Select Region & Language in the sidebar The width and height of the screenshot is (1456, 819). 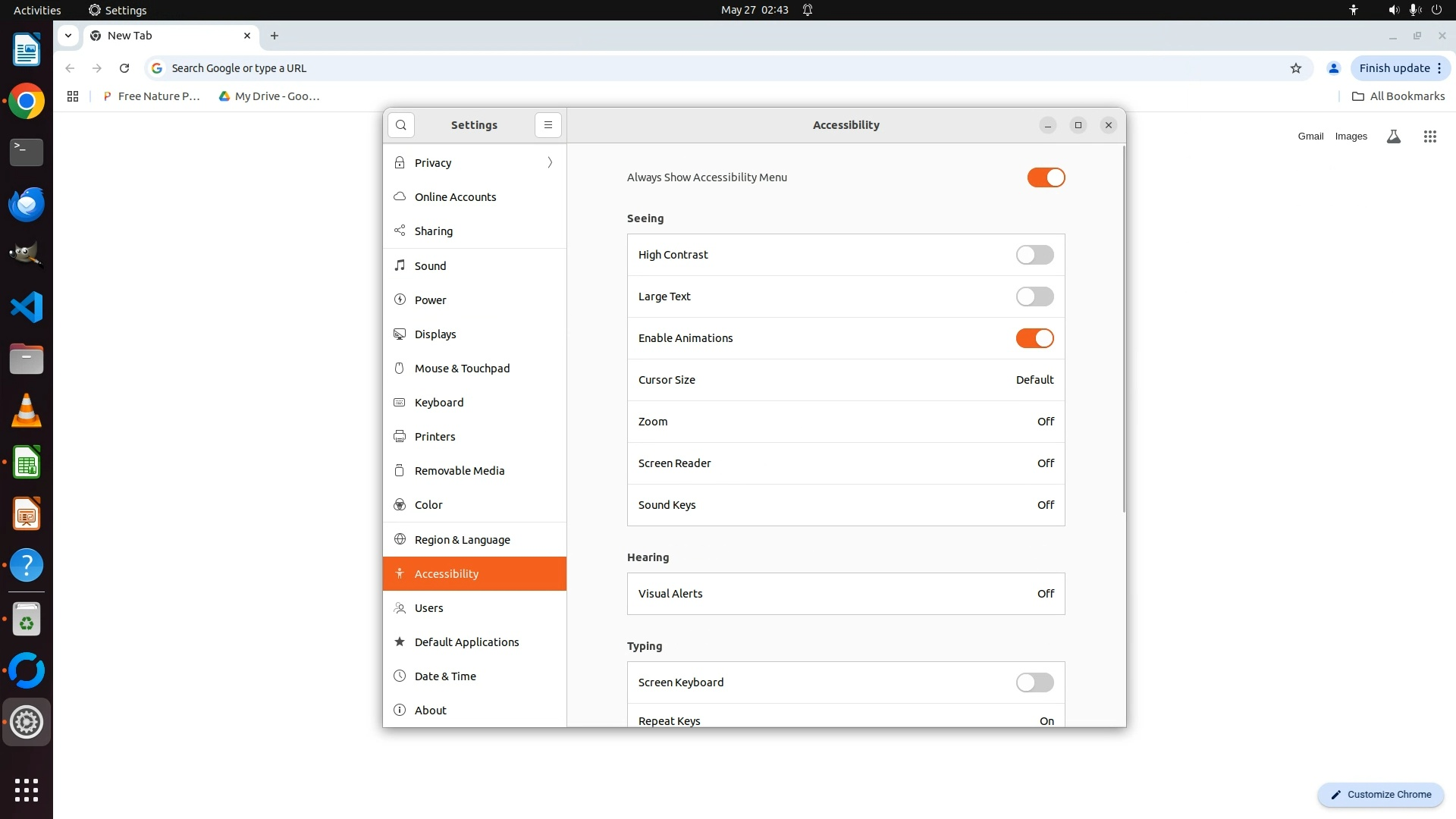(x=462, y=540)
